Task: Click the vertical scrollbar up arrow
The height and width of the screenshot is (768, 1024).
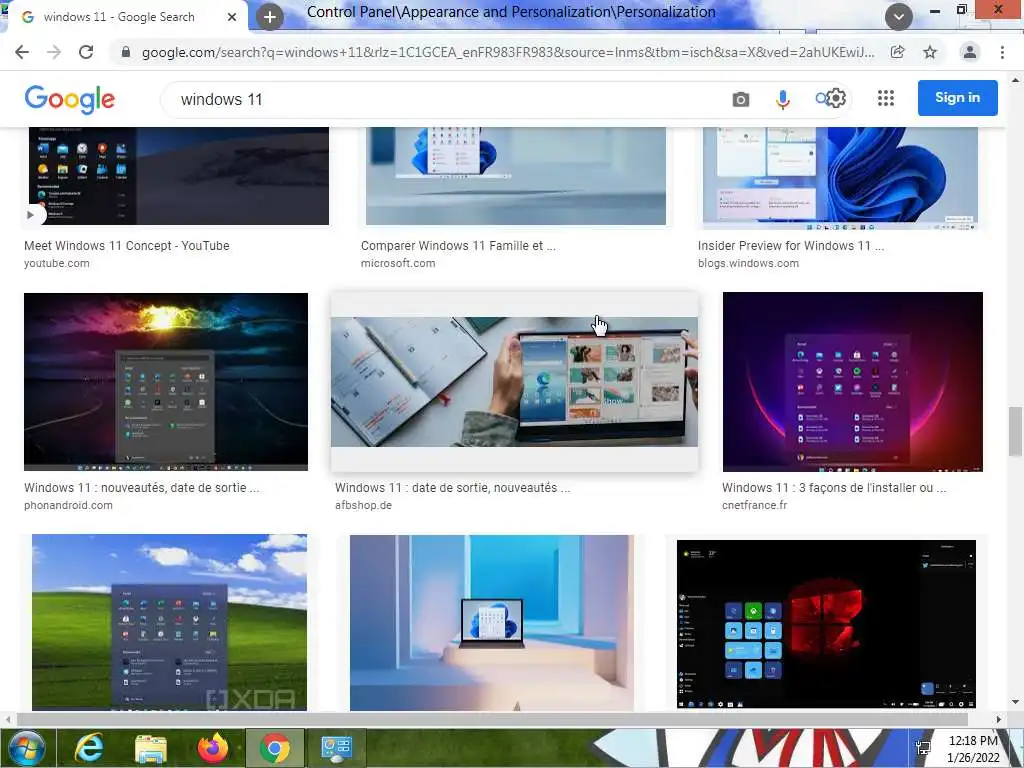Action: (1015, 80)
